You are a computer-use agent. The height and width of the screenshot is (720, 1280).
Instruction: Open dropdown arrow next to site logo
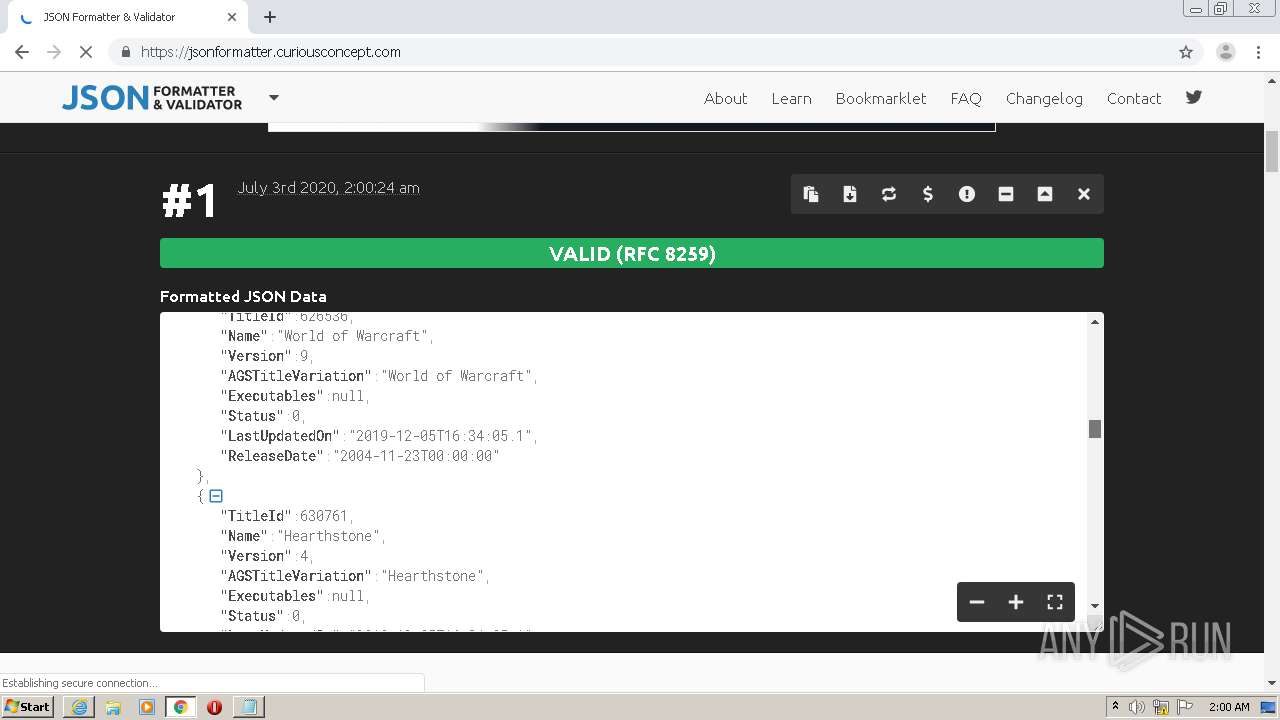[x=274, y=98]
